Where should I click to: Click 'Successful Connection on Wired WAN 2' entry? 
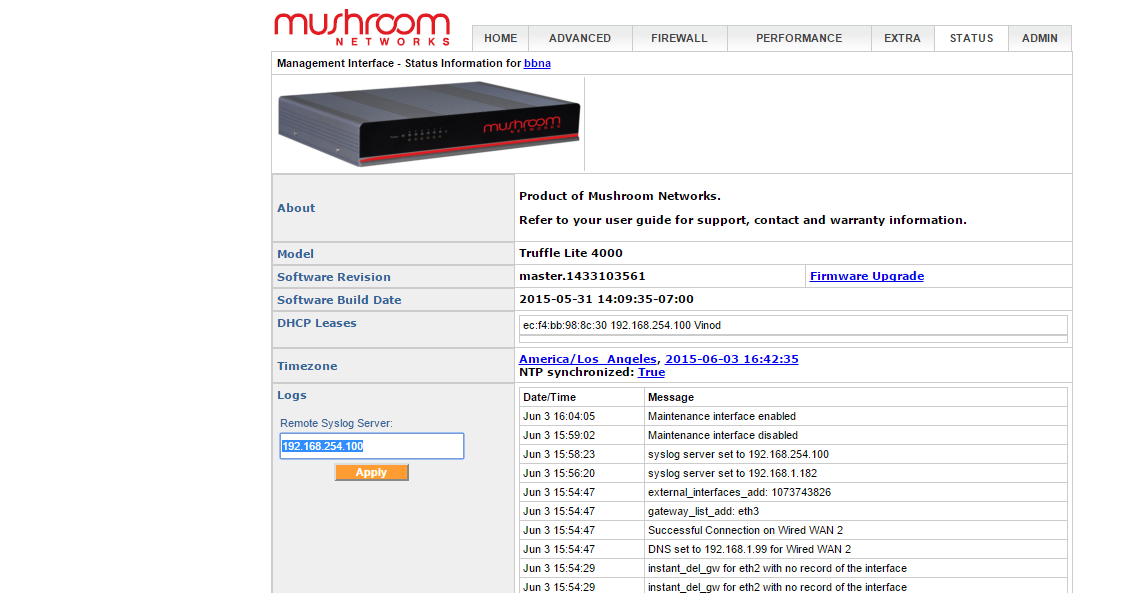pyautogui.click(x=746, y=531)
